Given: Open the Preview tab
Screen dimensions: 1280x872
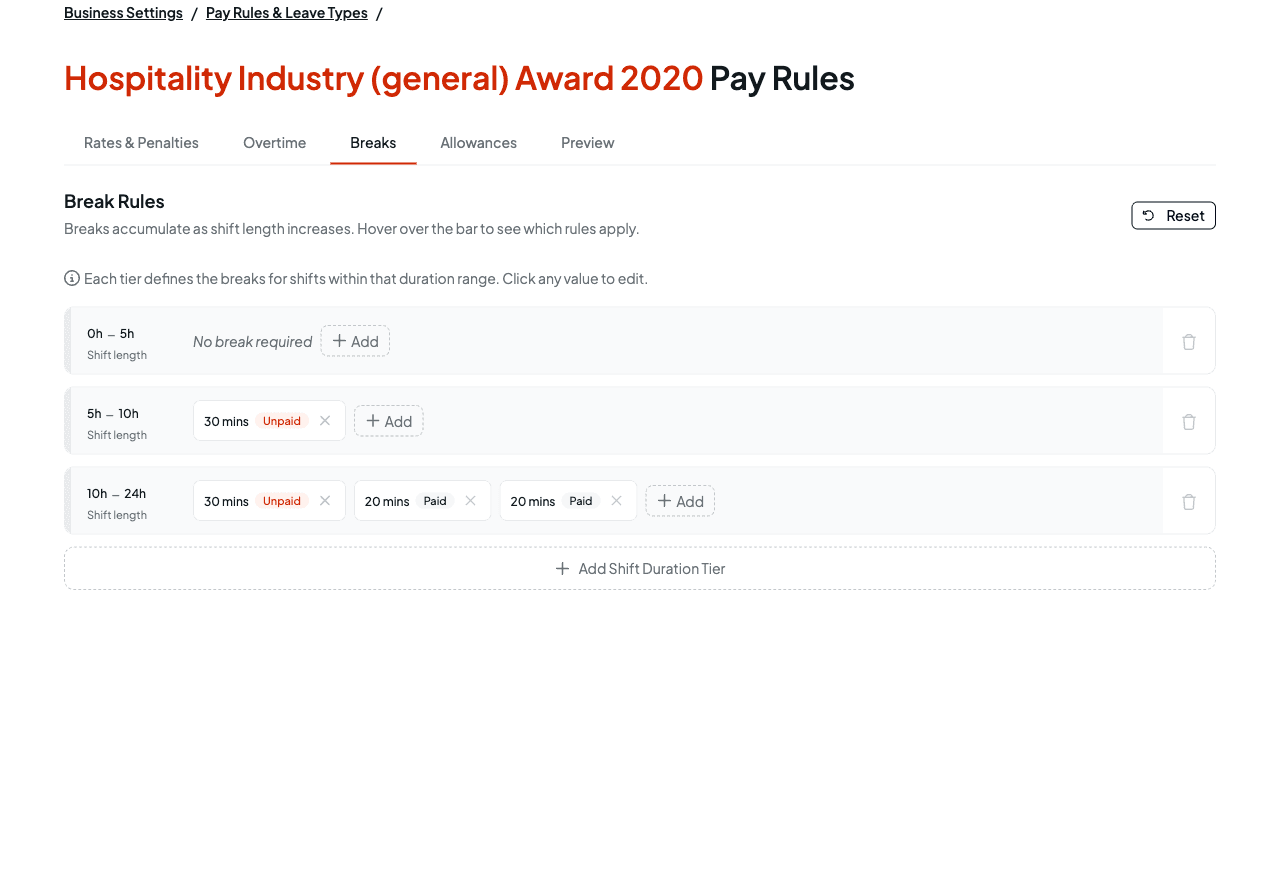Looking at the screenshot, I should 588,143.
